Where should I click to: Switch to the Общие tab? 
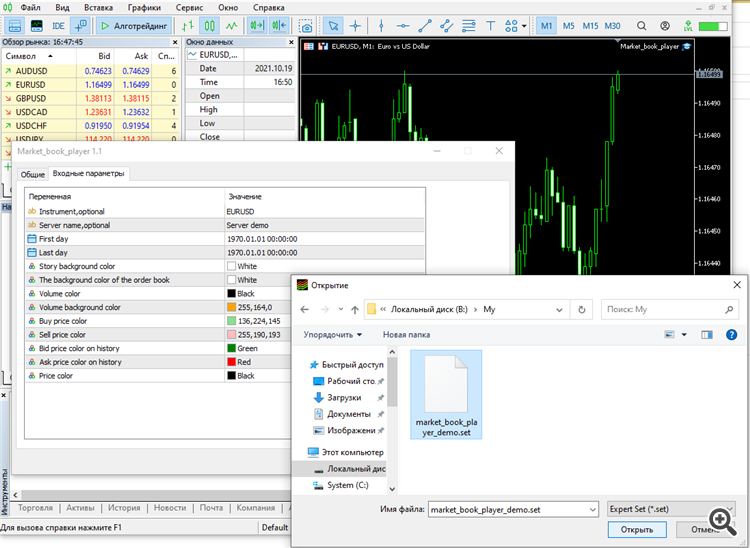coord(33,174)
